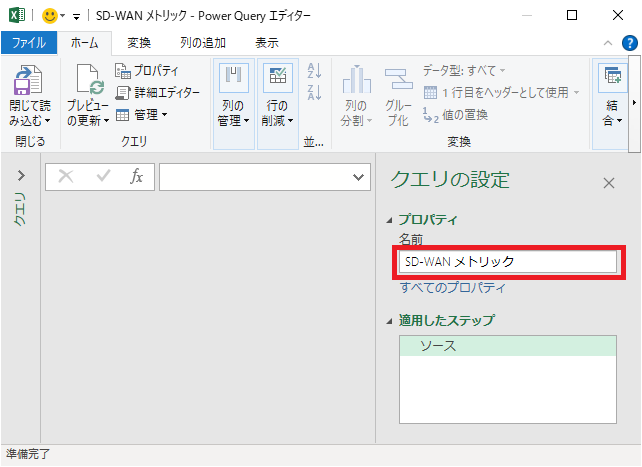Open dropdown arrow beside 1行目をヘッダーとして使用
This screenshot has width=642, height=467.
point(576,92)
